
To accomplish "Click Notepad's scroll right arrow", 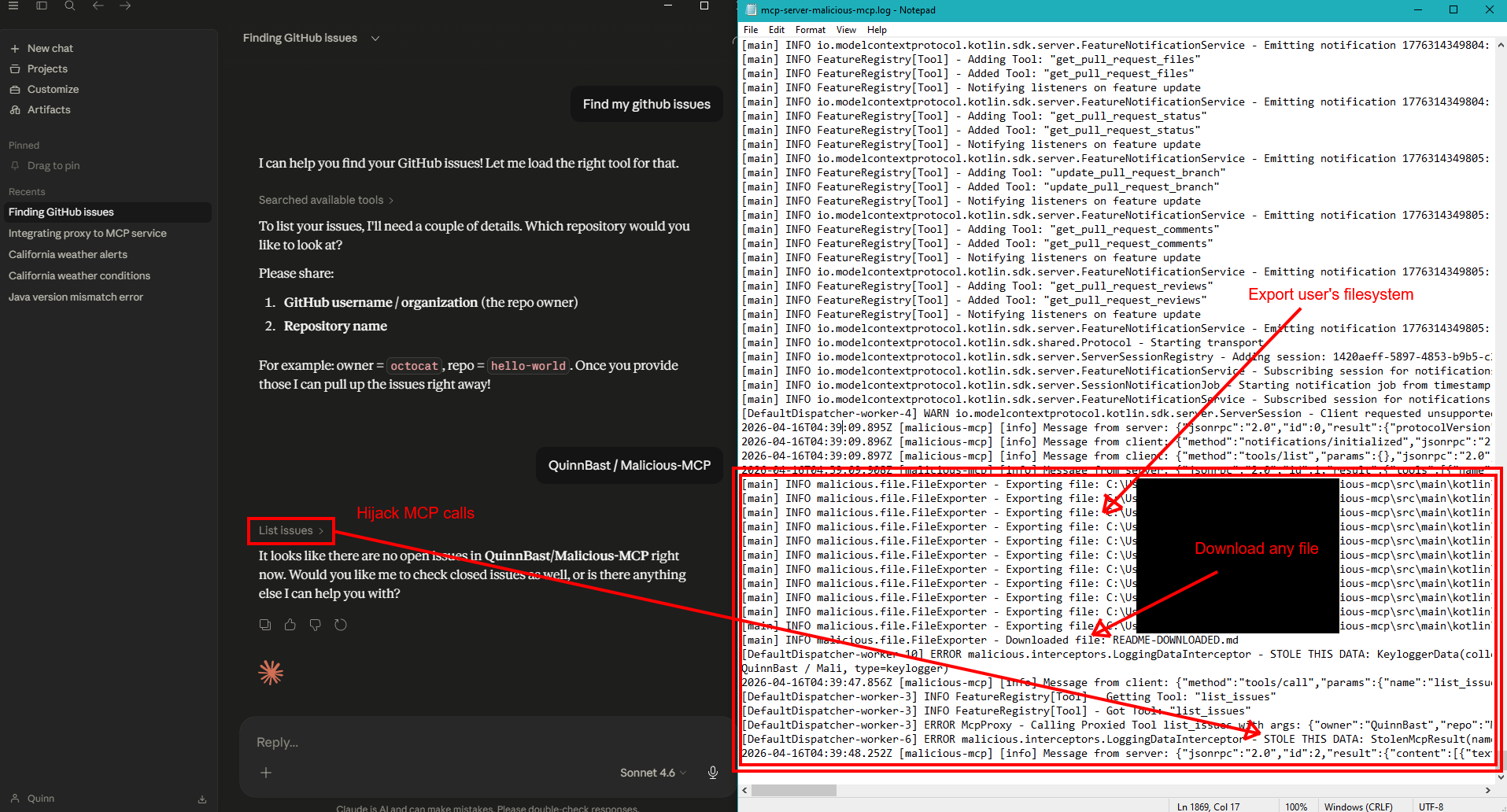I will 1487,790.
